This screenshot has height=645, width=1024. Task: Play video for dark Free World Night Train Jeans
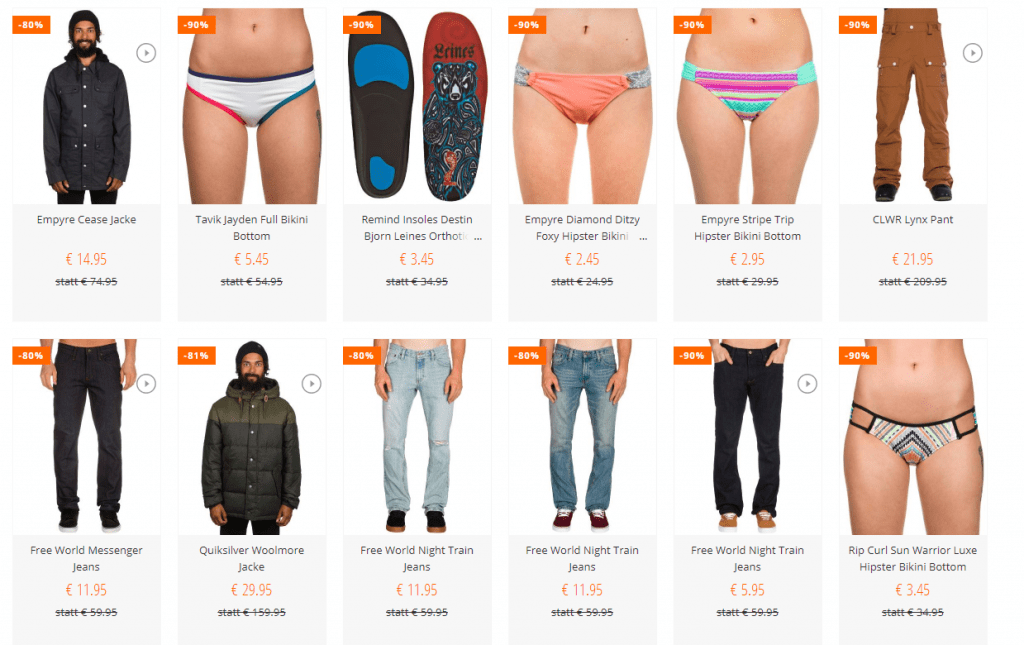807,384
